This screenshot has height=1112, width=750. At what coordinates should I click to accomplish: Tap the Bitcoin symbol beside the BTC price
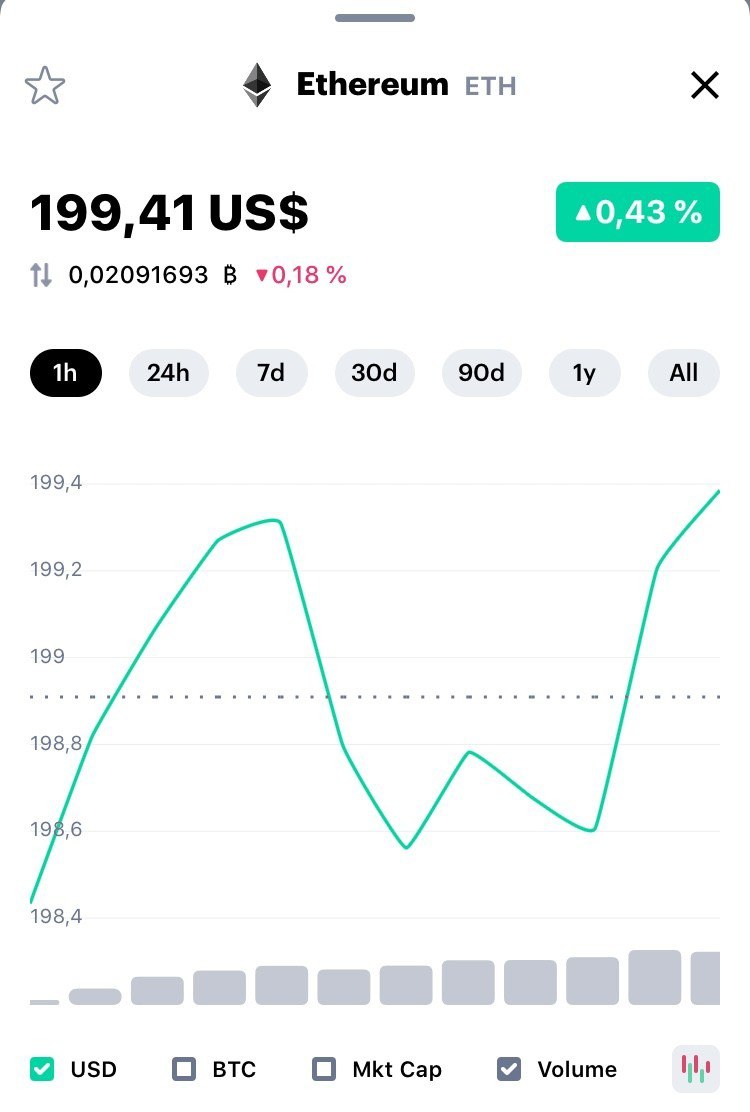coord(230,275)
